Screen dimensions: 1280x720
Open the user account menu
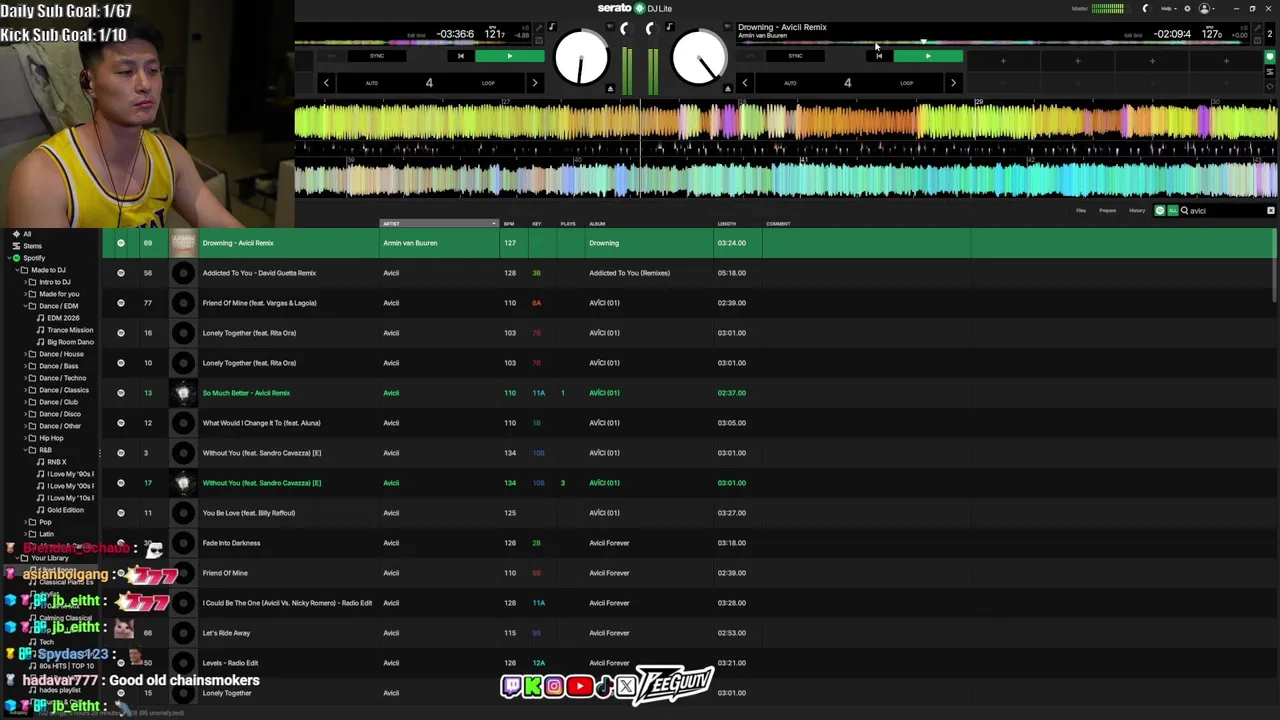pyautogui.click(x=1206, y=8)
